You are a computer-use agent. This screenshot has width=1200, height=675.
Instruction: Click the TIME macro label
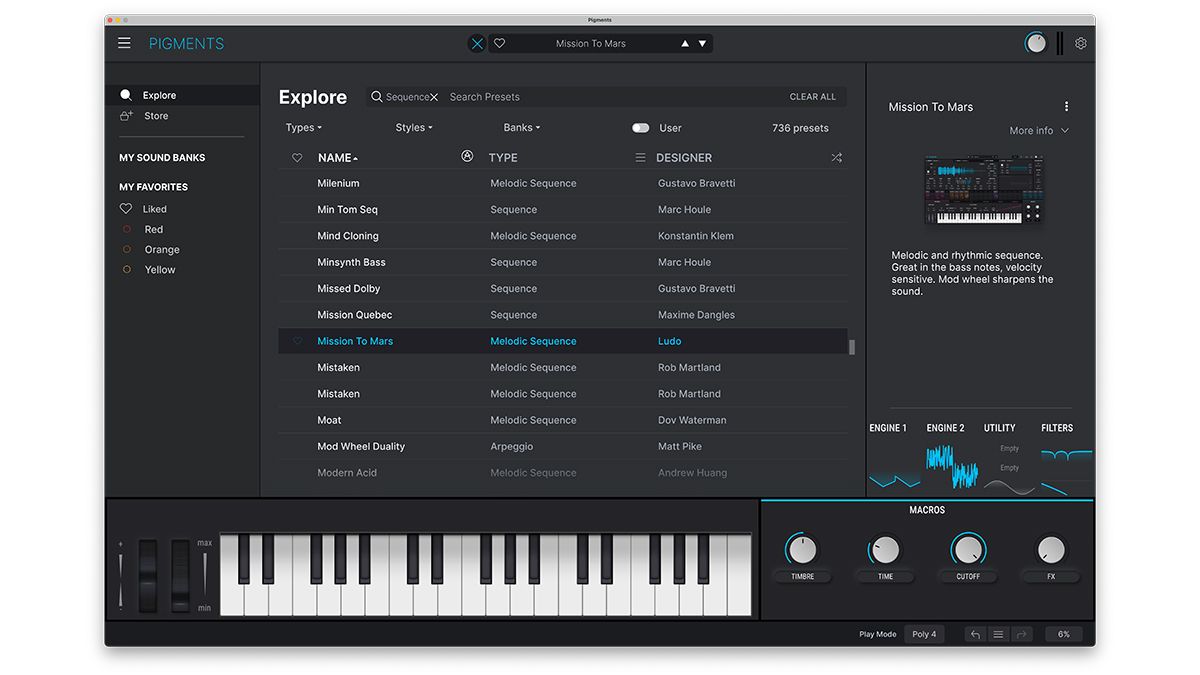coord(885,577)
